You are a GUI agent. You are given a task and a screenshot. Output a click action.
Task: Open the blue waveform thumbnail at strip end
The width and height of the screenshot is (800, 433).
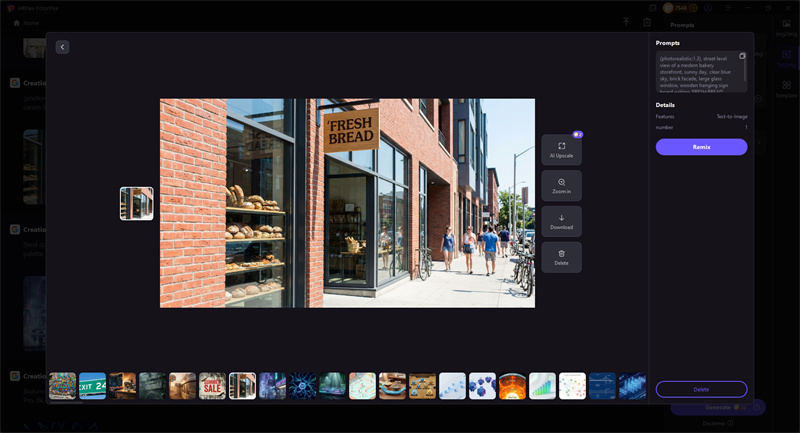[632, 386]
